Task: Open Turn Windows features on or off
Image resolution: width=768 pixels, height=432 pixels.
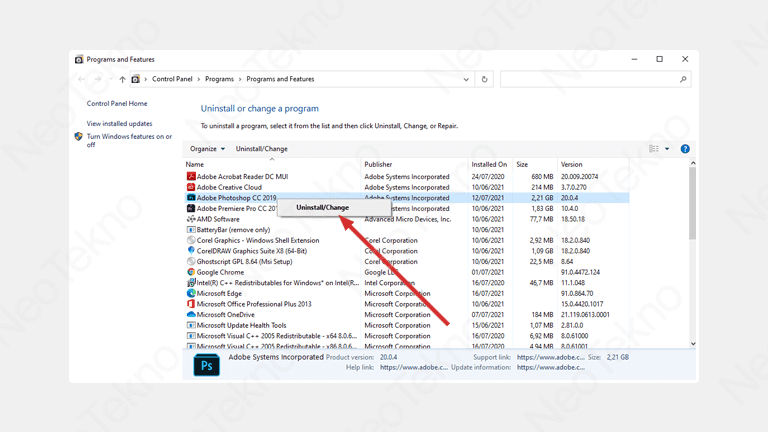Action: pyautogui.click(x=129, y=141)
